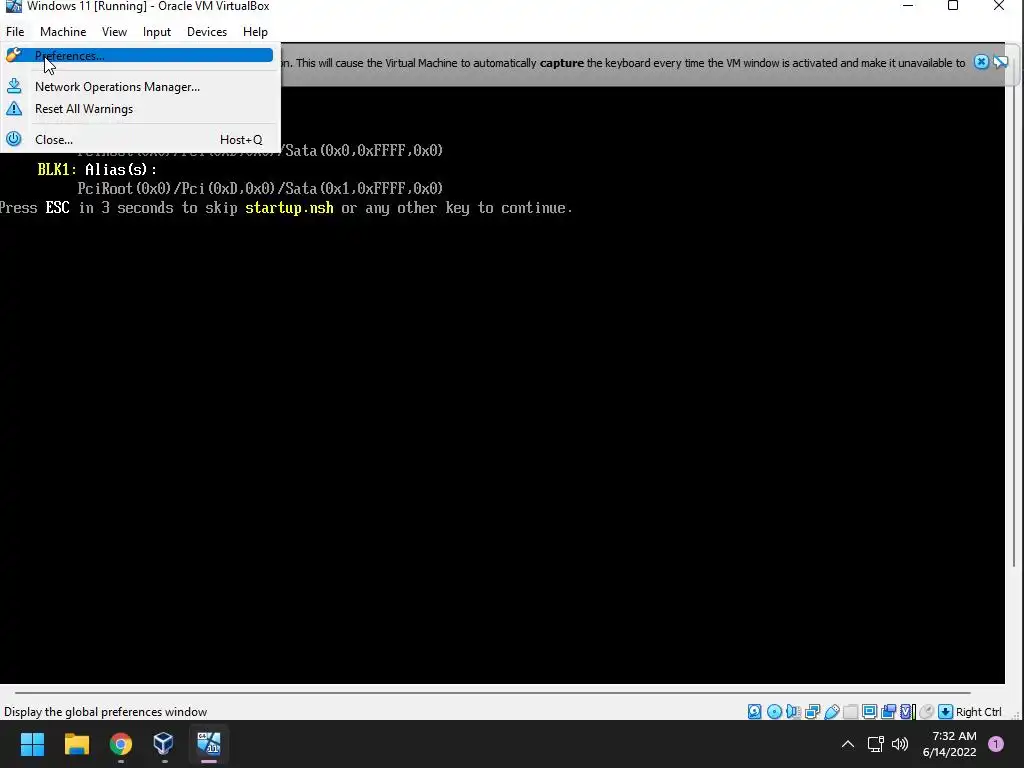Viewport: 1024px width, 768px height.
Task: Open the View menu
Action: pyautogui.click(x=114, y=31)
